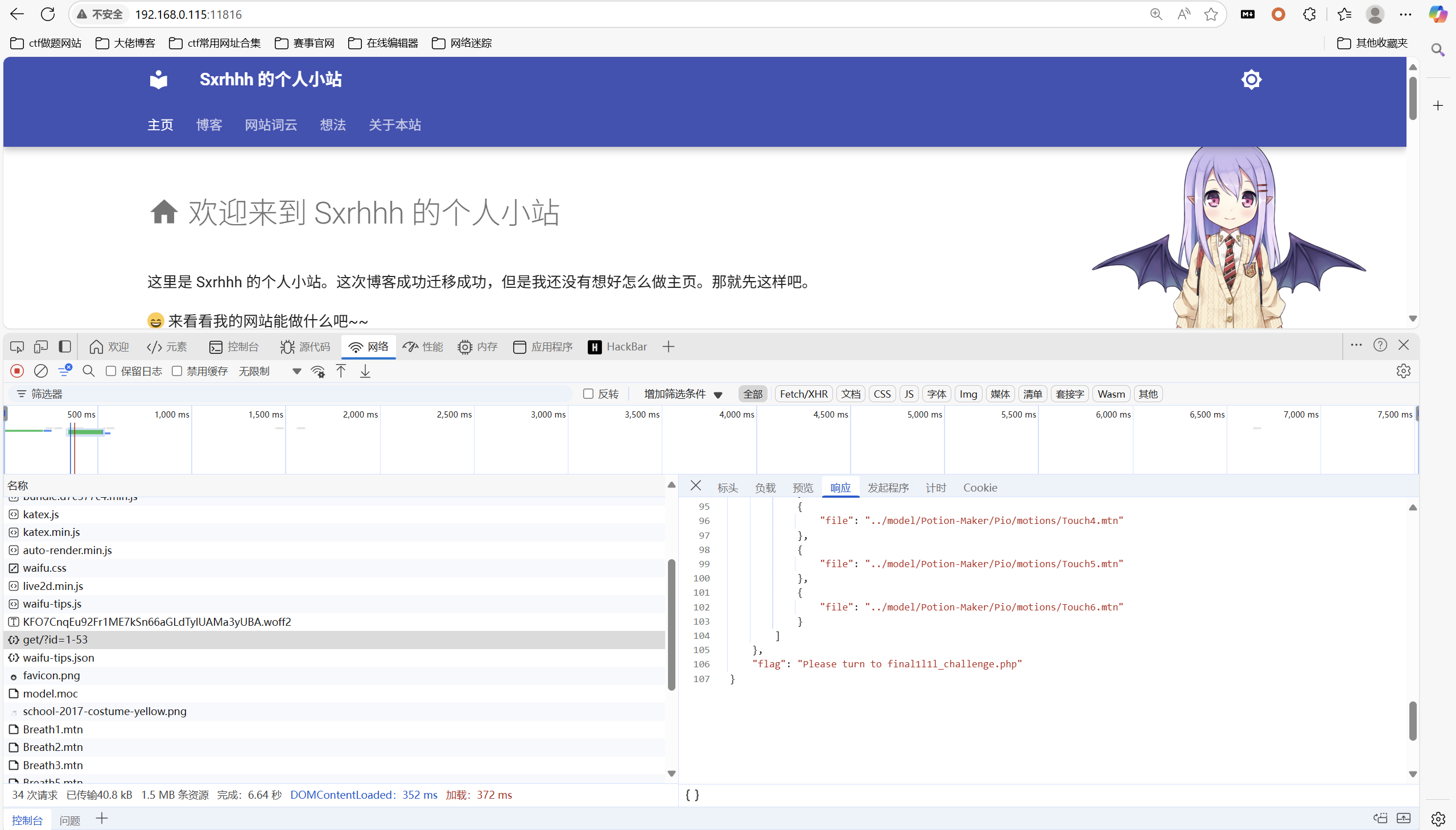Open the Cookie request detail tab
This screenshot has height=830, width=1456.
tap(980, 488)
